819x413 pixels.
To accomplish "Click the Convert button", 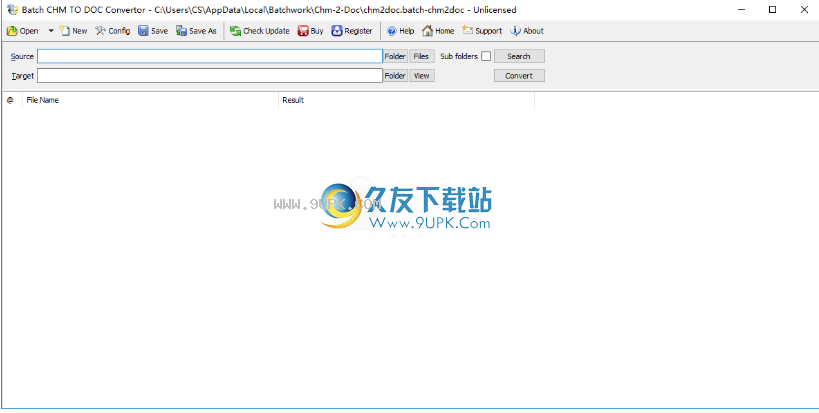I will click(x=519, y=76).
